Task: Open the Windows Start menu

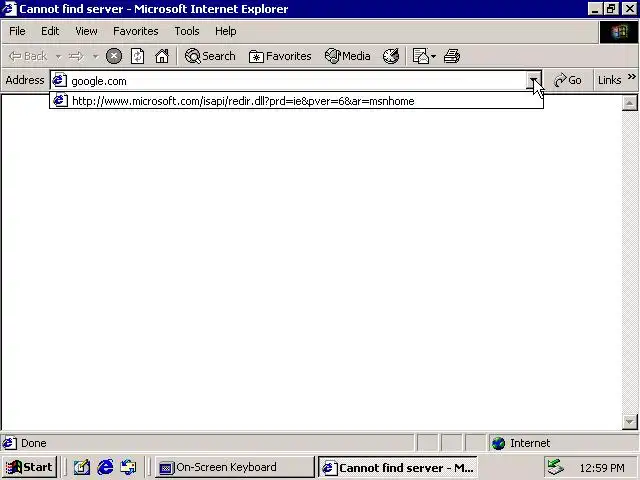Action: pyautogui.click(x=29, y=467)
